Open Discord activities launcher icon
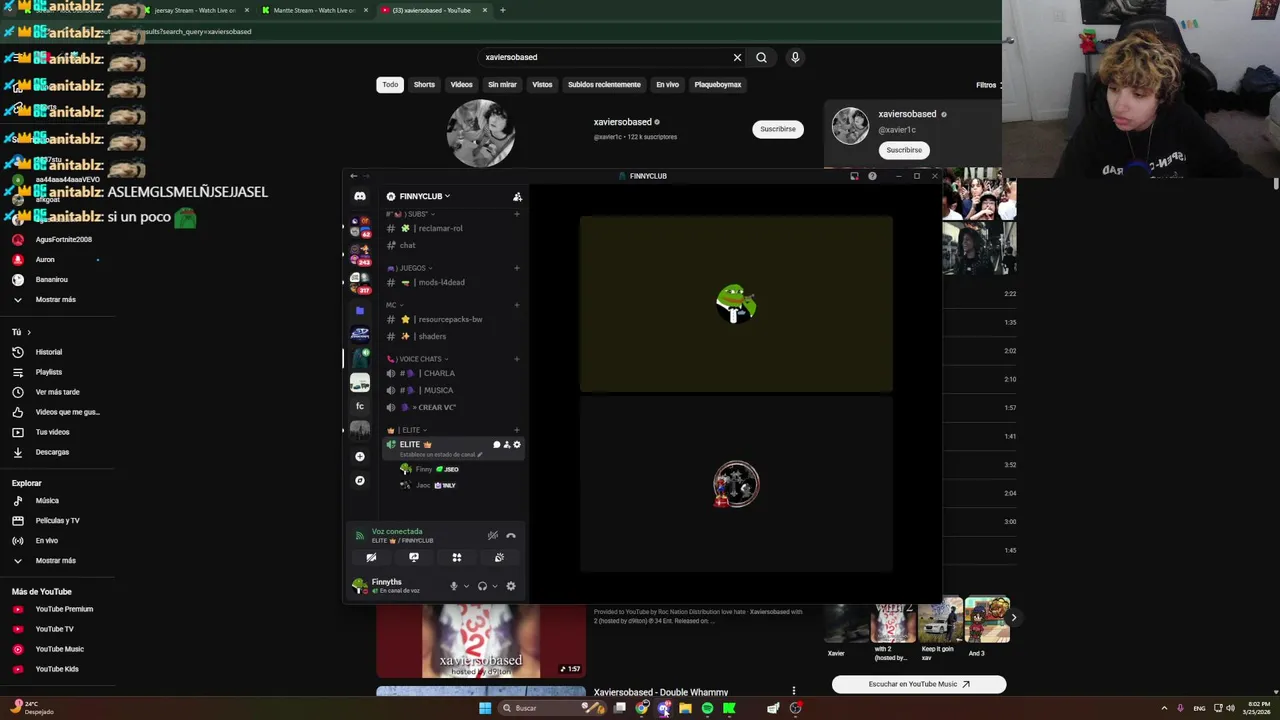The height and width of the screenshot is (720, 1280). click(457, 558)
